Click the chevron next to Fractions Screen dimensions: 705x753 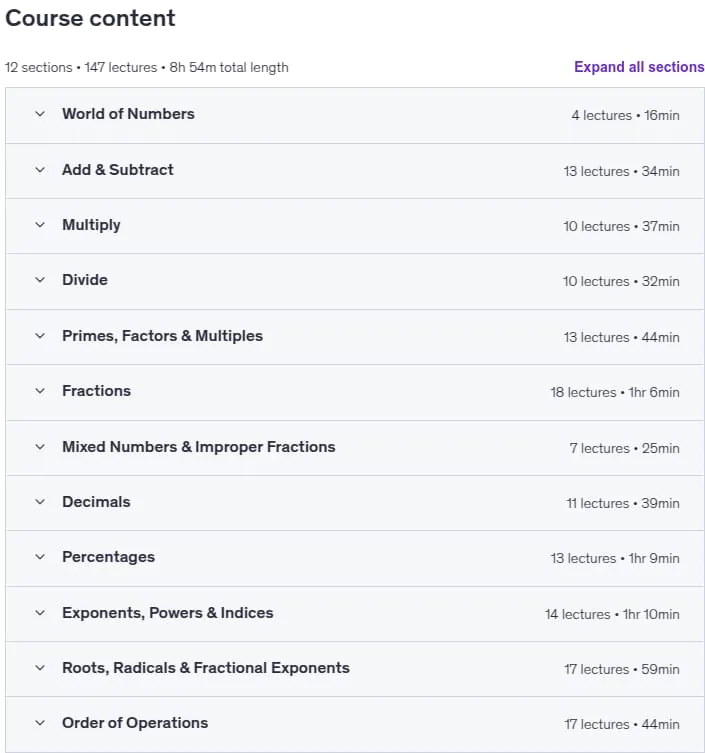40,391
